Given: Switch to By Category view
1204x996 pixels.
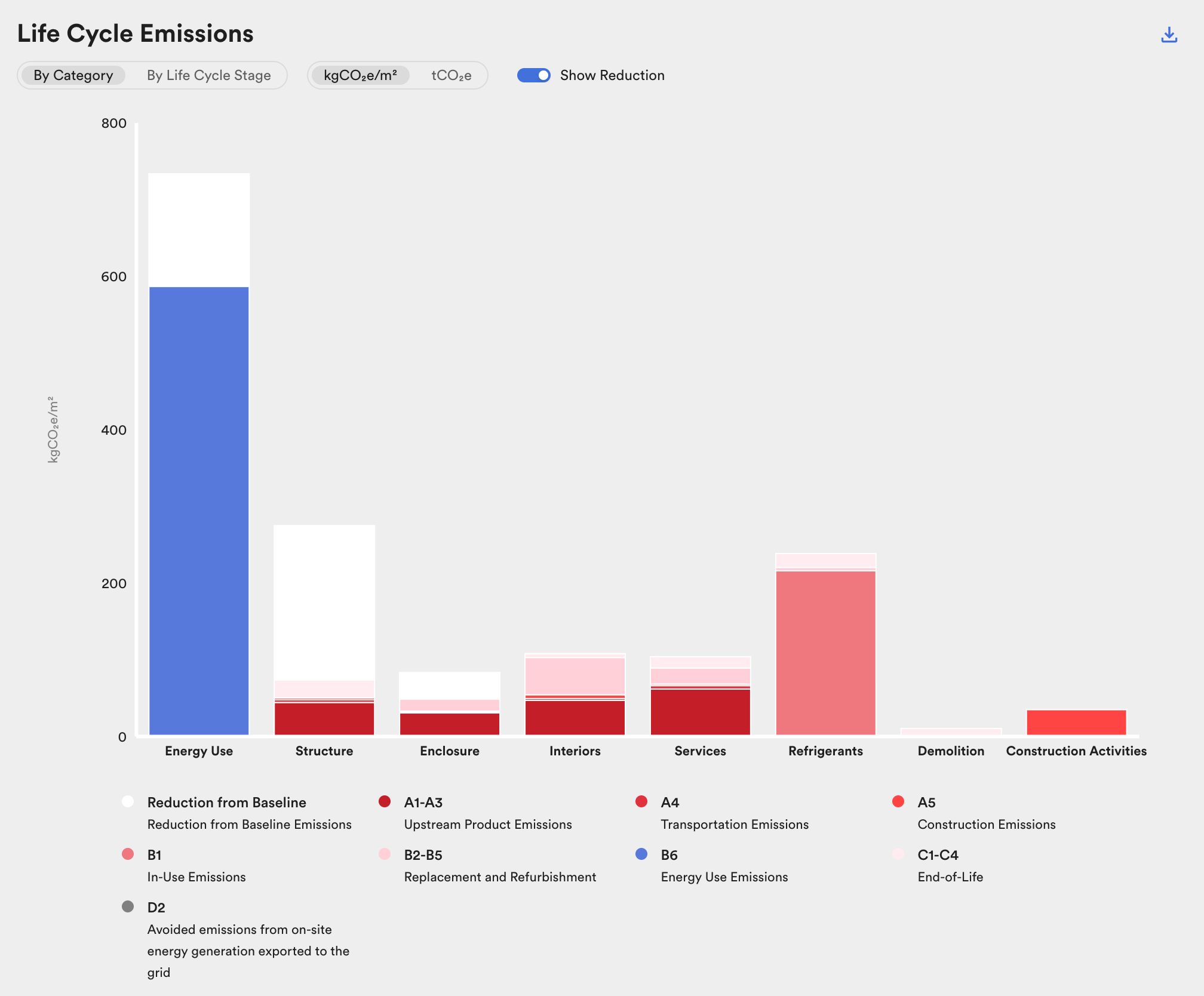Looking at the screenshot, I should coord(73,75).
